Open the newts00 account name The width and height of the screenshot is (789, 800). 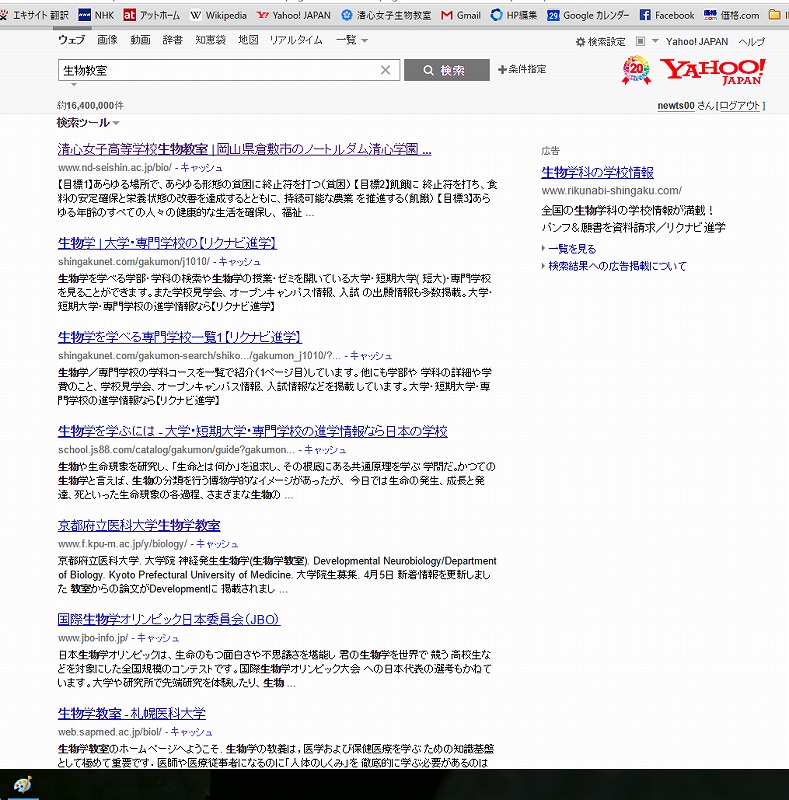pyautogui.click(x=676, y=106)
